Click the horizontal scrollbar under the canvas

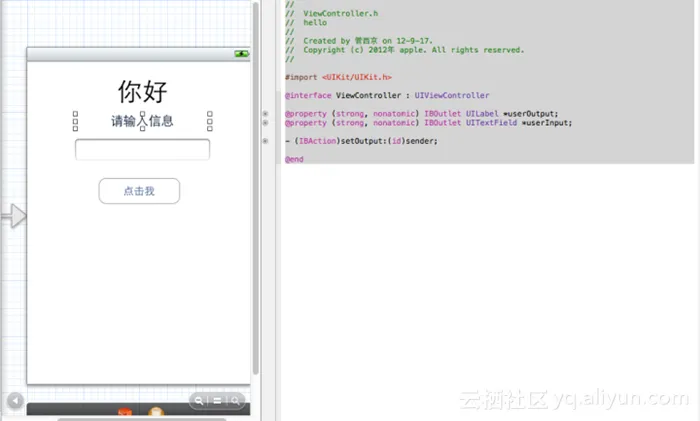click(x=142, y=419)
